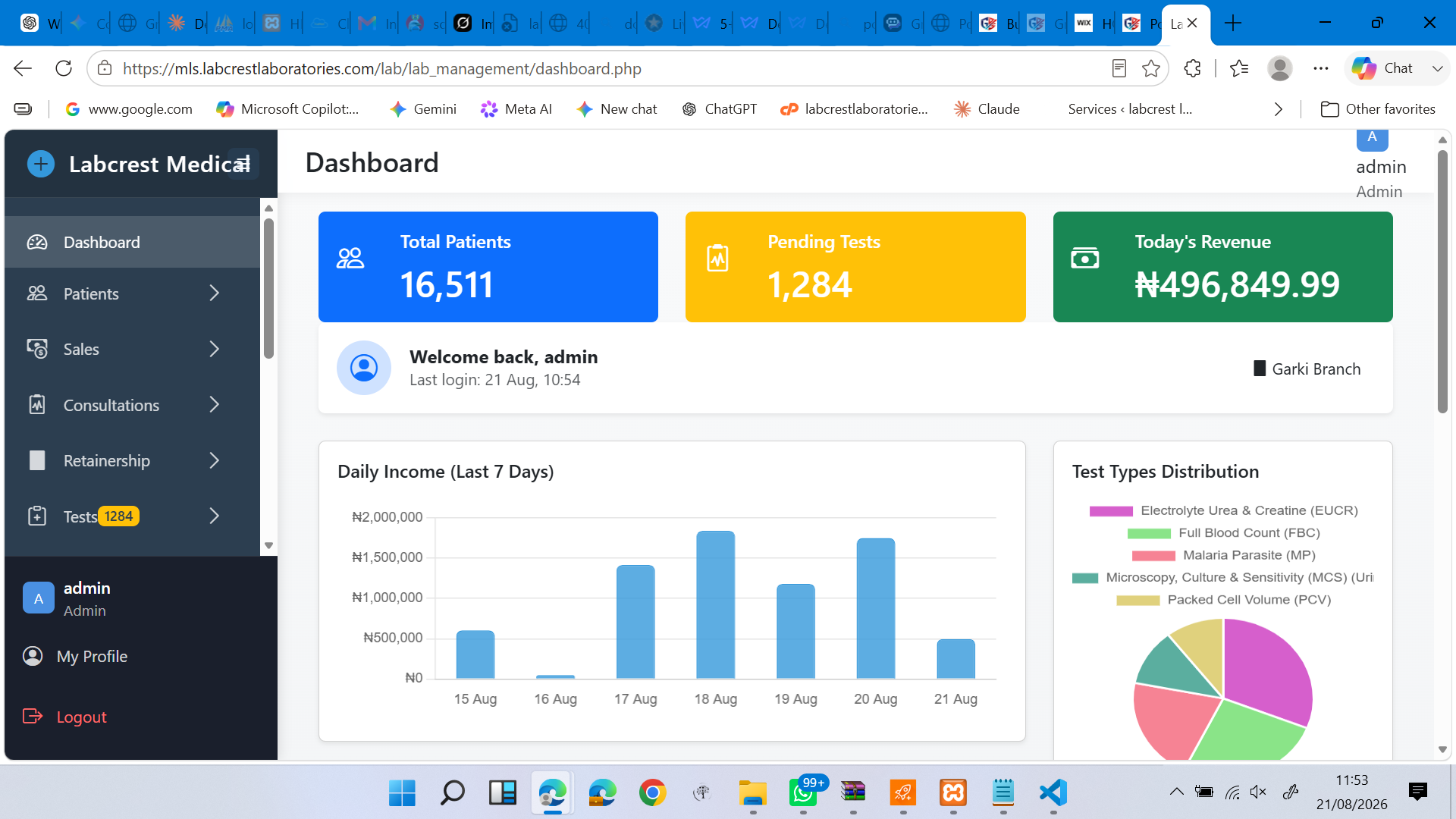
Task: Click the My Profile user icon
Action: pyautogui.click(x=33, y=656)
